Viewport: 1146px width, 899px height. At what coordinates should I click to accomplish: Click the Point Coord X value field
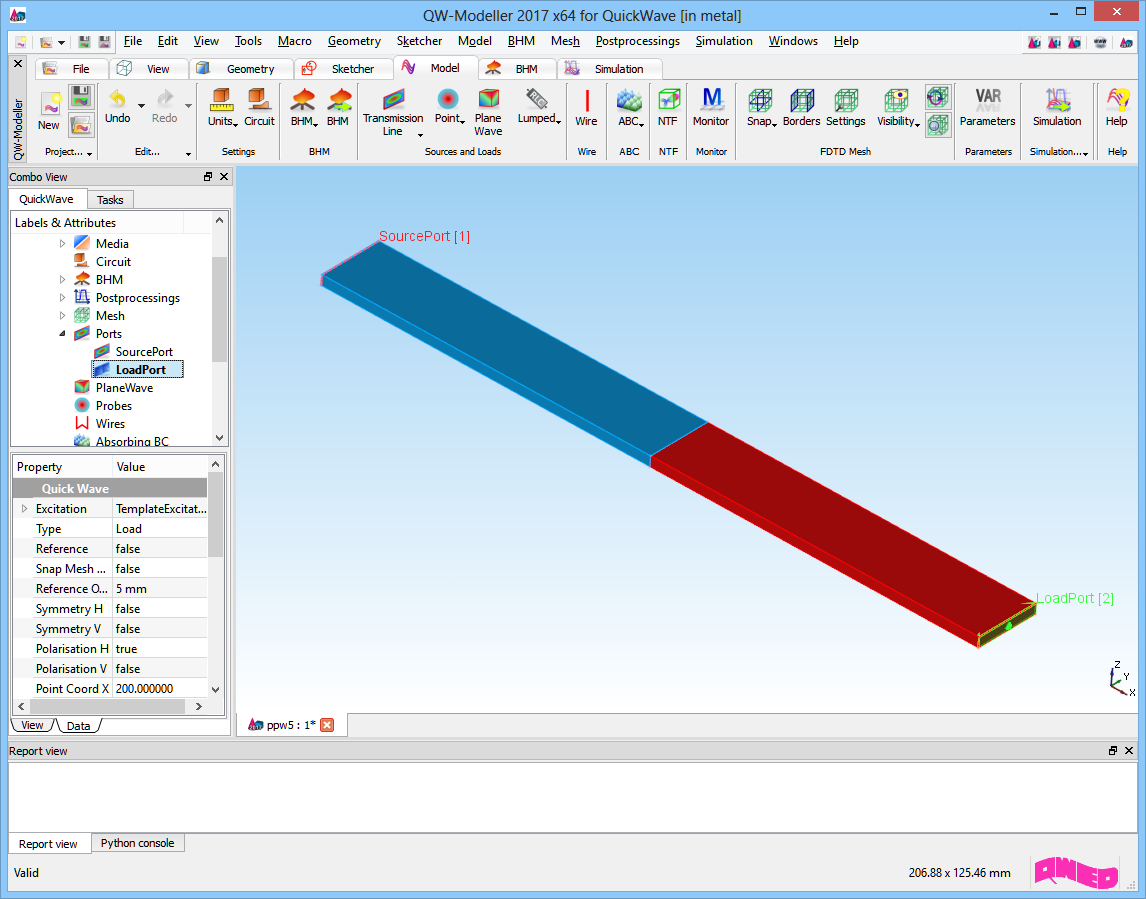click(x=160, y=689)
